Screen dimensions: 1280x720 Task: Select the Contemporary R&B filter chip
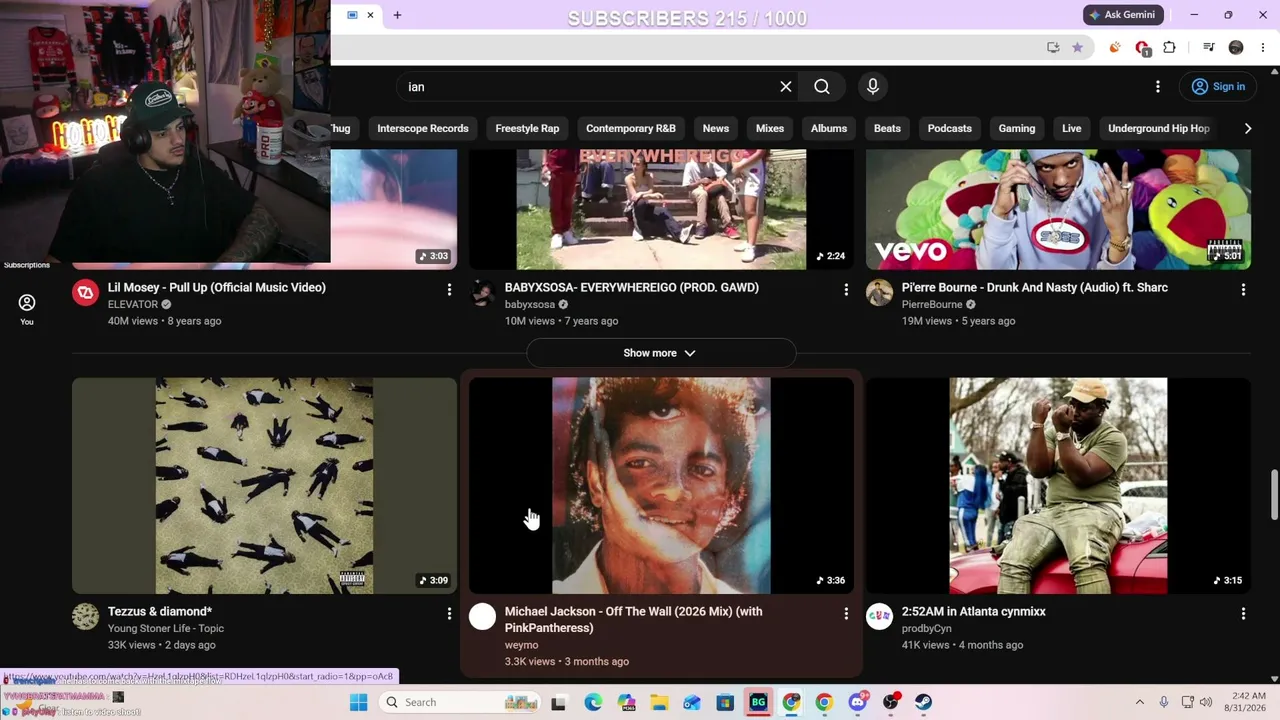click(x=631, y=128)
